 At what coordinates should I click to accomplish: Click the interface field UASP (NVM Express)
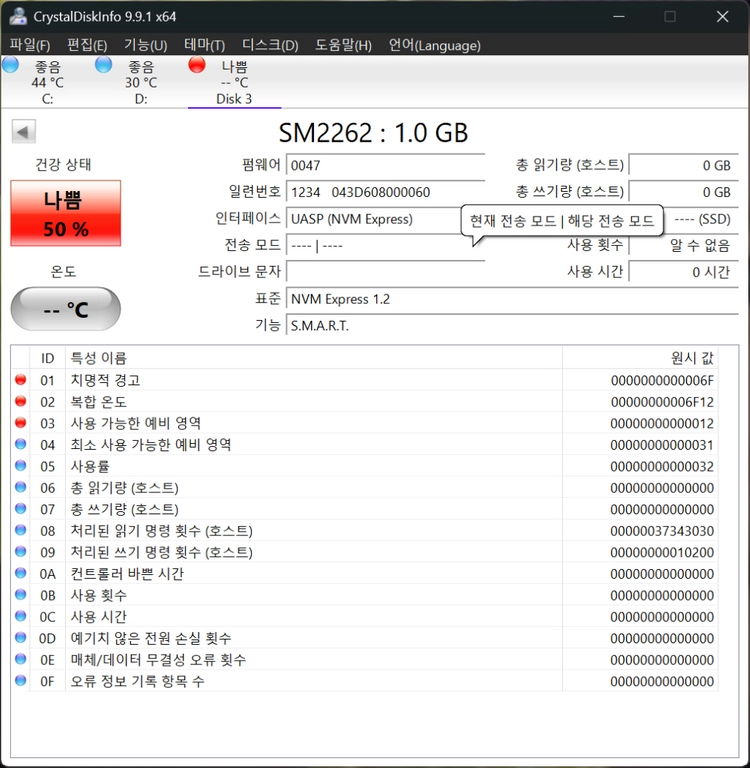375,219
